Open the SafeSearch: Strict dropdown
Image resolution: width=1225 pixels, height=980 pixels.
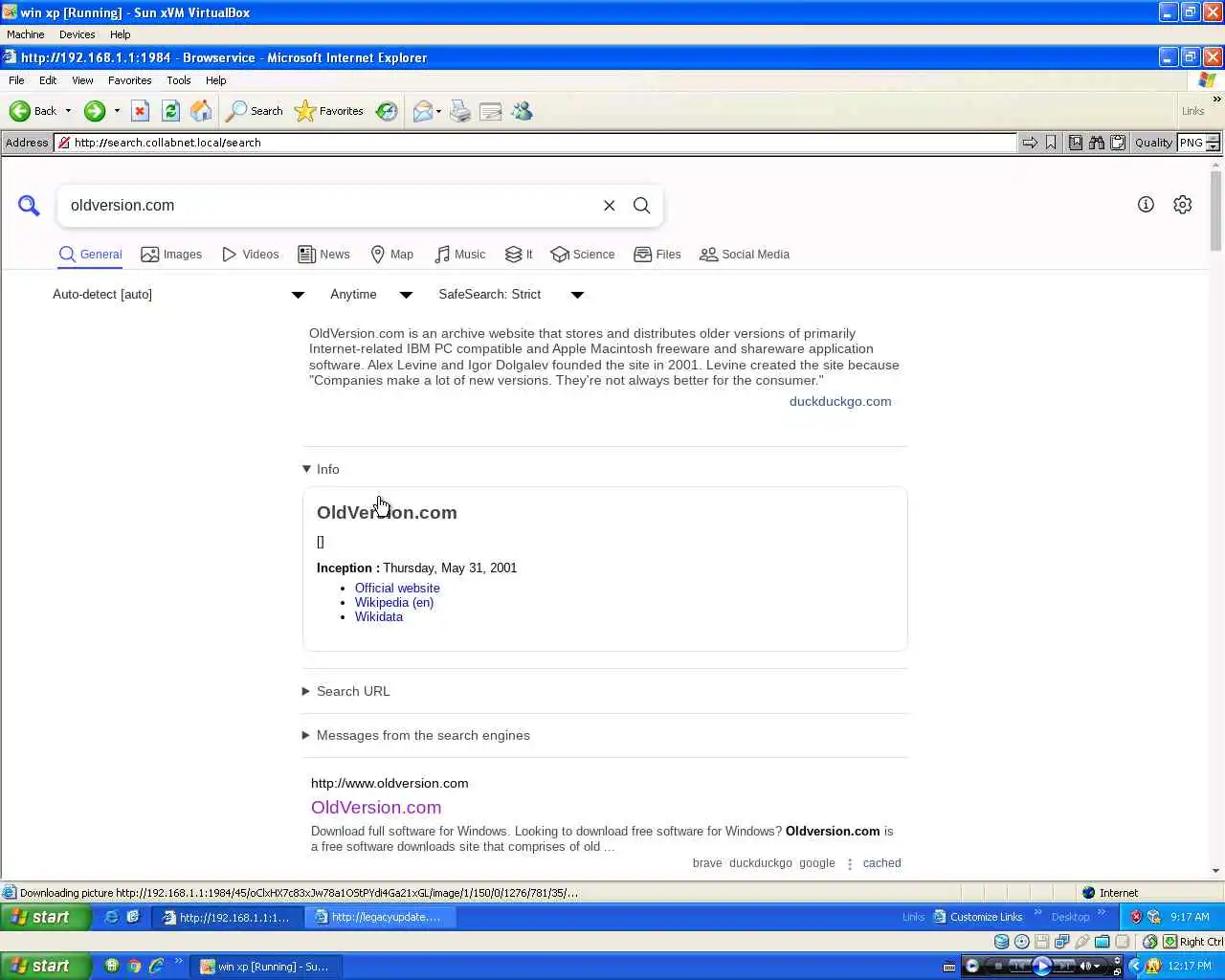(x=511, y=295)
